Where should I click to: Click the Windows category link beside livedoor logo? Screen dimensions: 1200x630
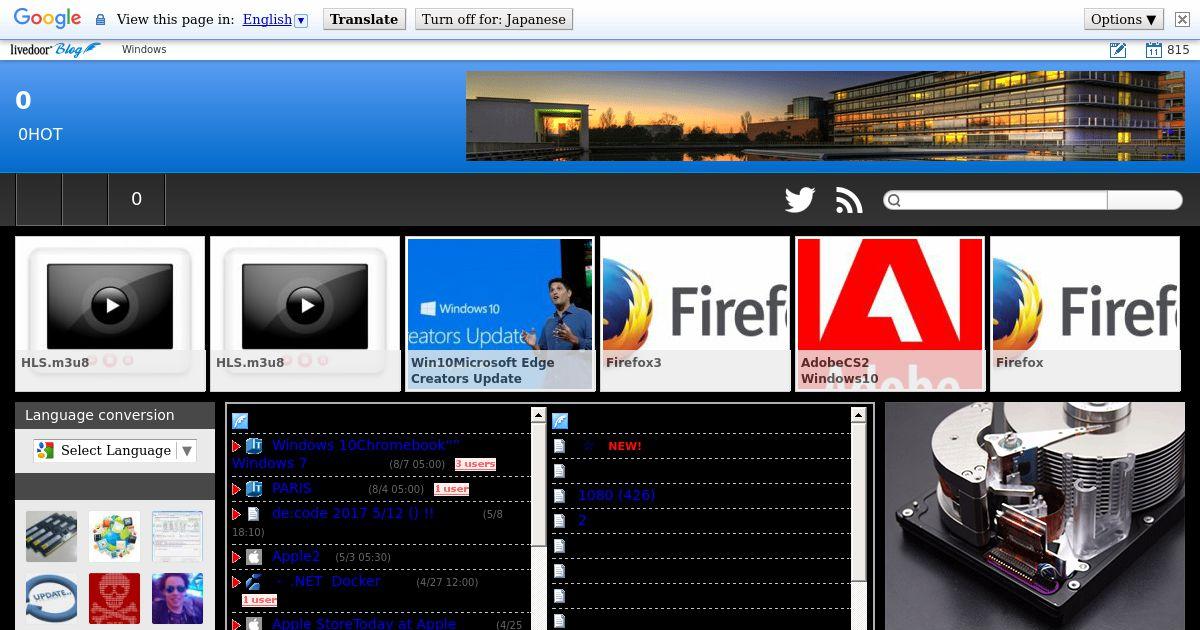click(144, 49)
